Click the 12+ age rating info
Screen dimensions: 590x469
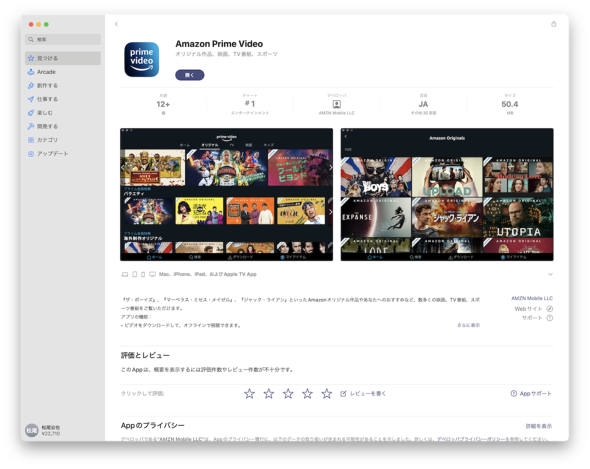pyautogui.click(x=163, y=104)
